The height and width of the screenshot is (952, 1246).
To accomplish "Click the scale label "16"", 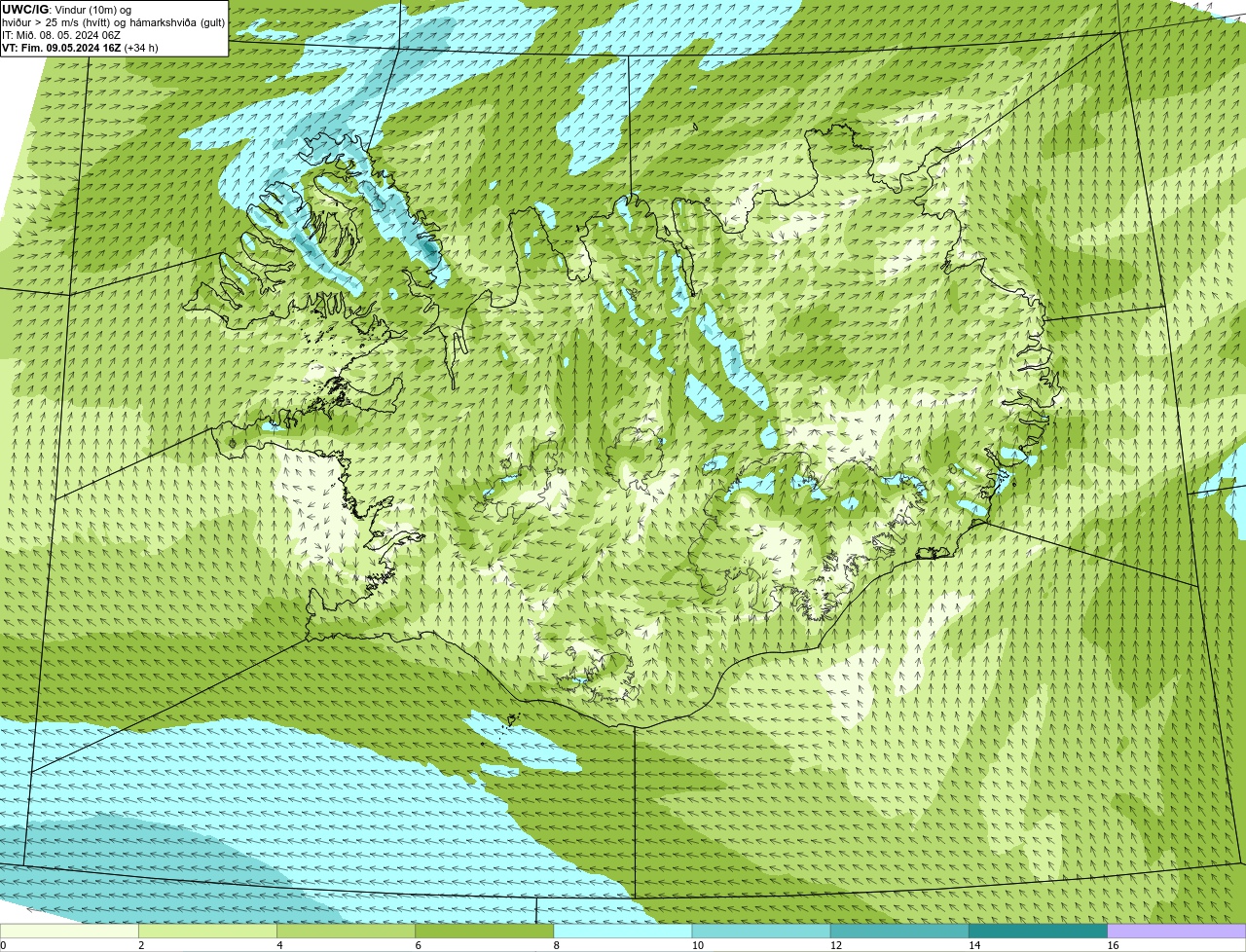I will point(1113,945).
